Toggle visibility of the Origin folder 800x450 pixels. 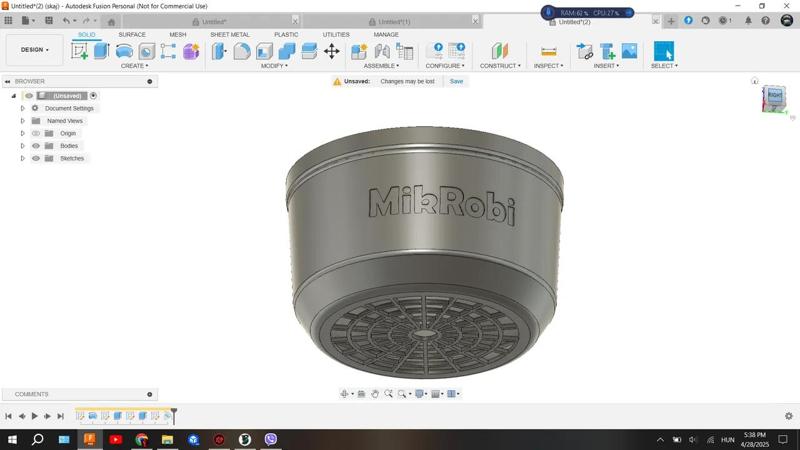point(36,133)
